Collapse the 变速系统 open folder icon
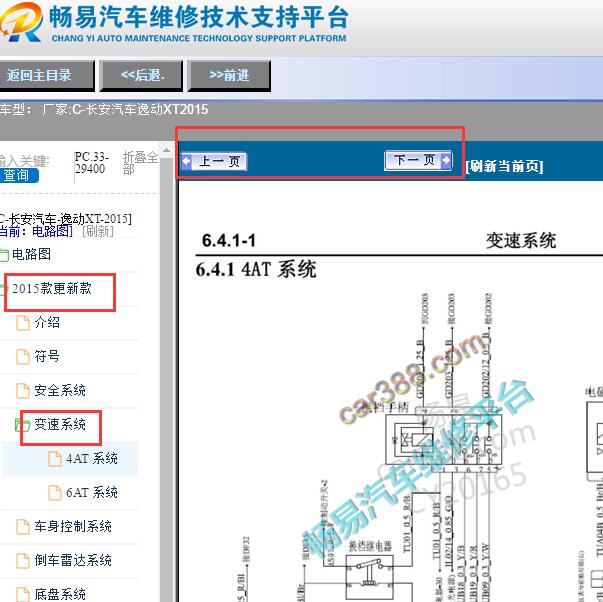Viewport: 603px width, 602px height. click(x=22, y=425)
